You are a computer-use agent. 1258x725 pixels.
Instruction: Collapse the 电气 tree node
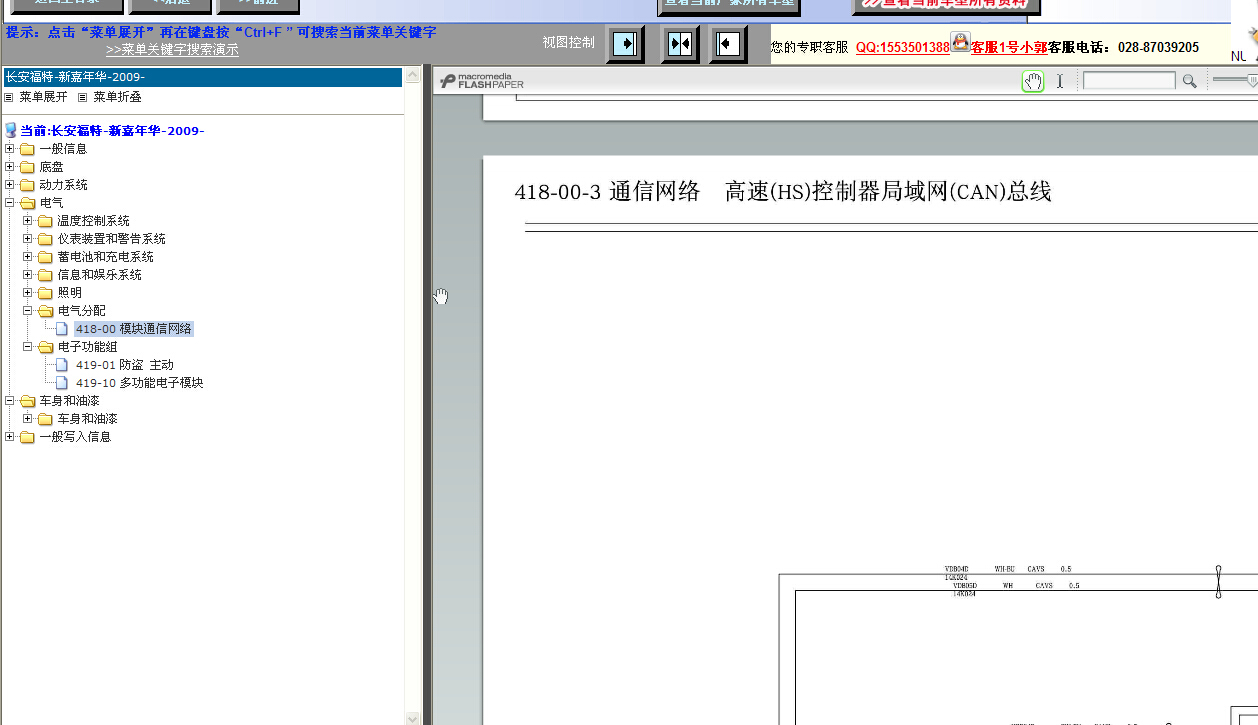coord(10,203)
